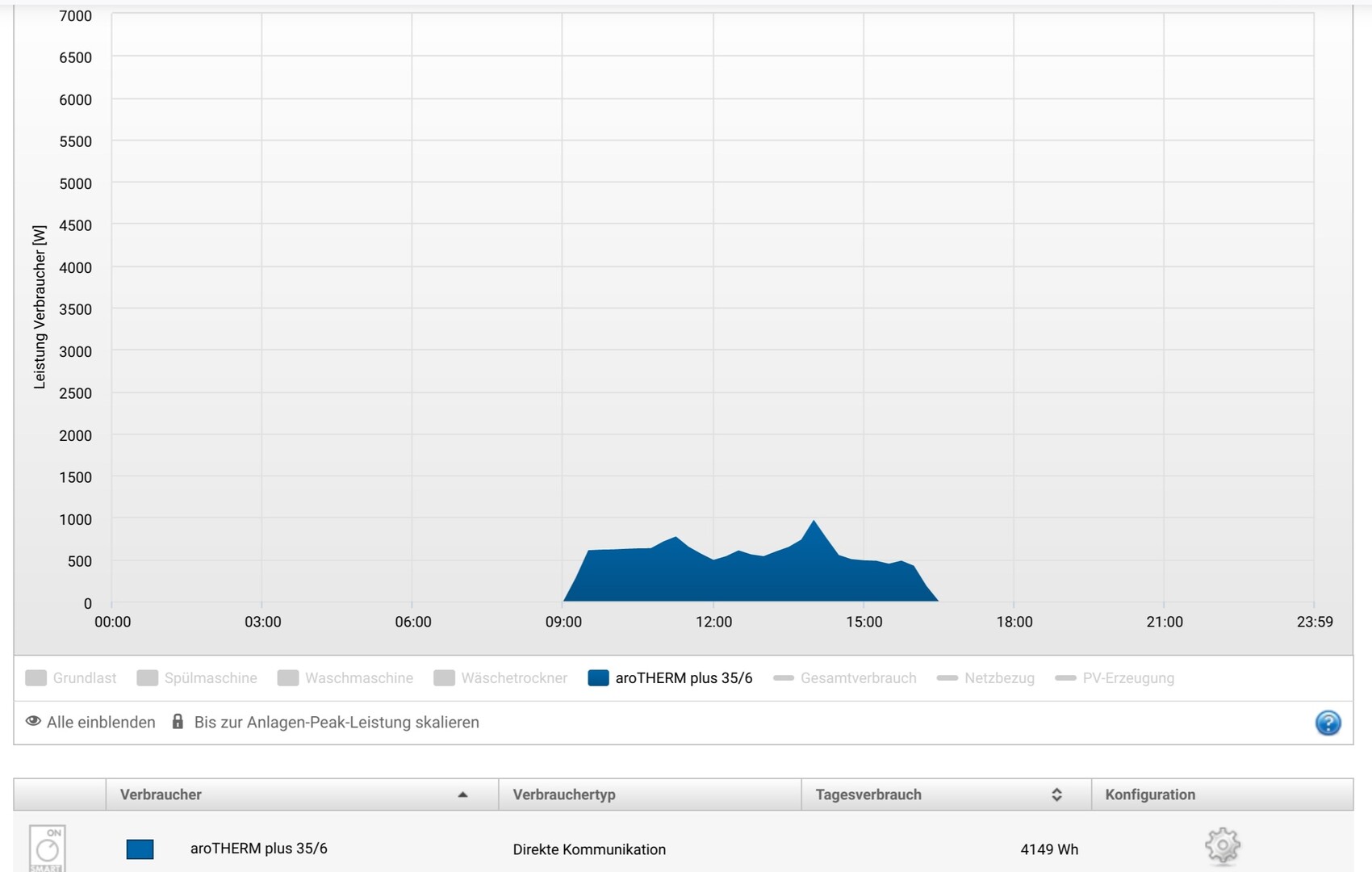Enable the Netzbezug line in legend
The image size is (1372, 872).
[985, 678]
